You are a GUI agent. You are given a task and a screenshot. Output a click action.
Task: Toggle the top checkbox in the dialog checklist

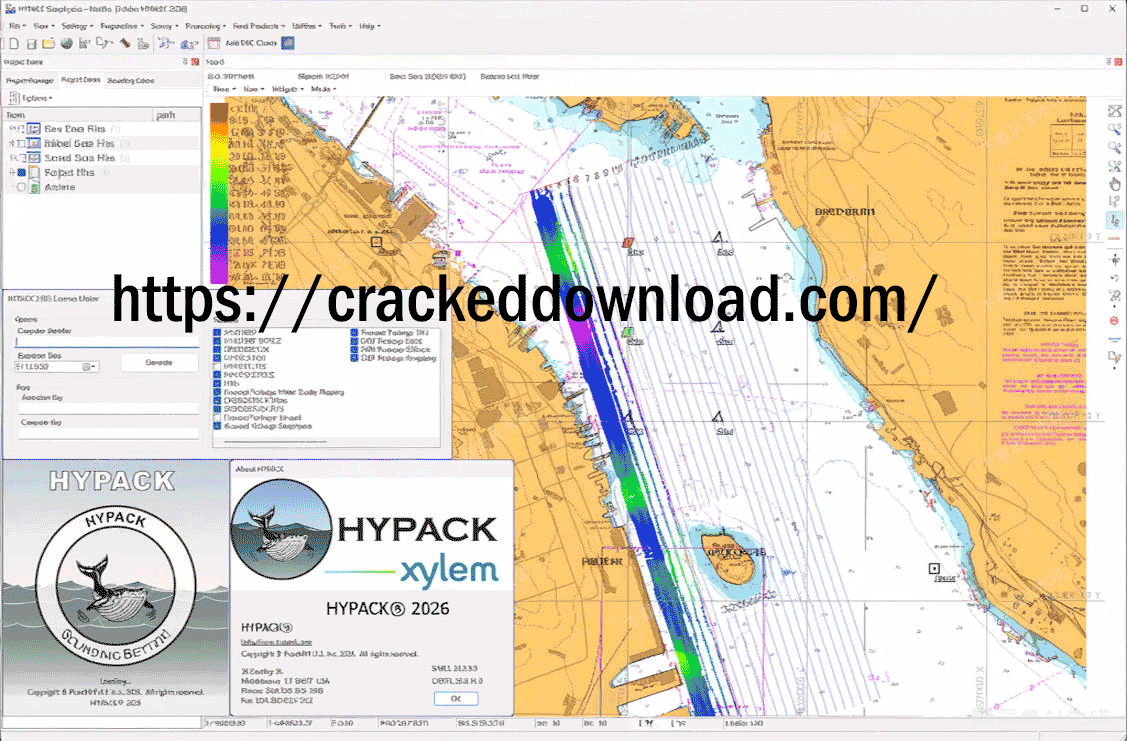pyautogui.click(x=217, y=332)
